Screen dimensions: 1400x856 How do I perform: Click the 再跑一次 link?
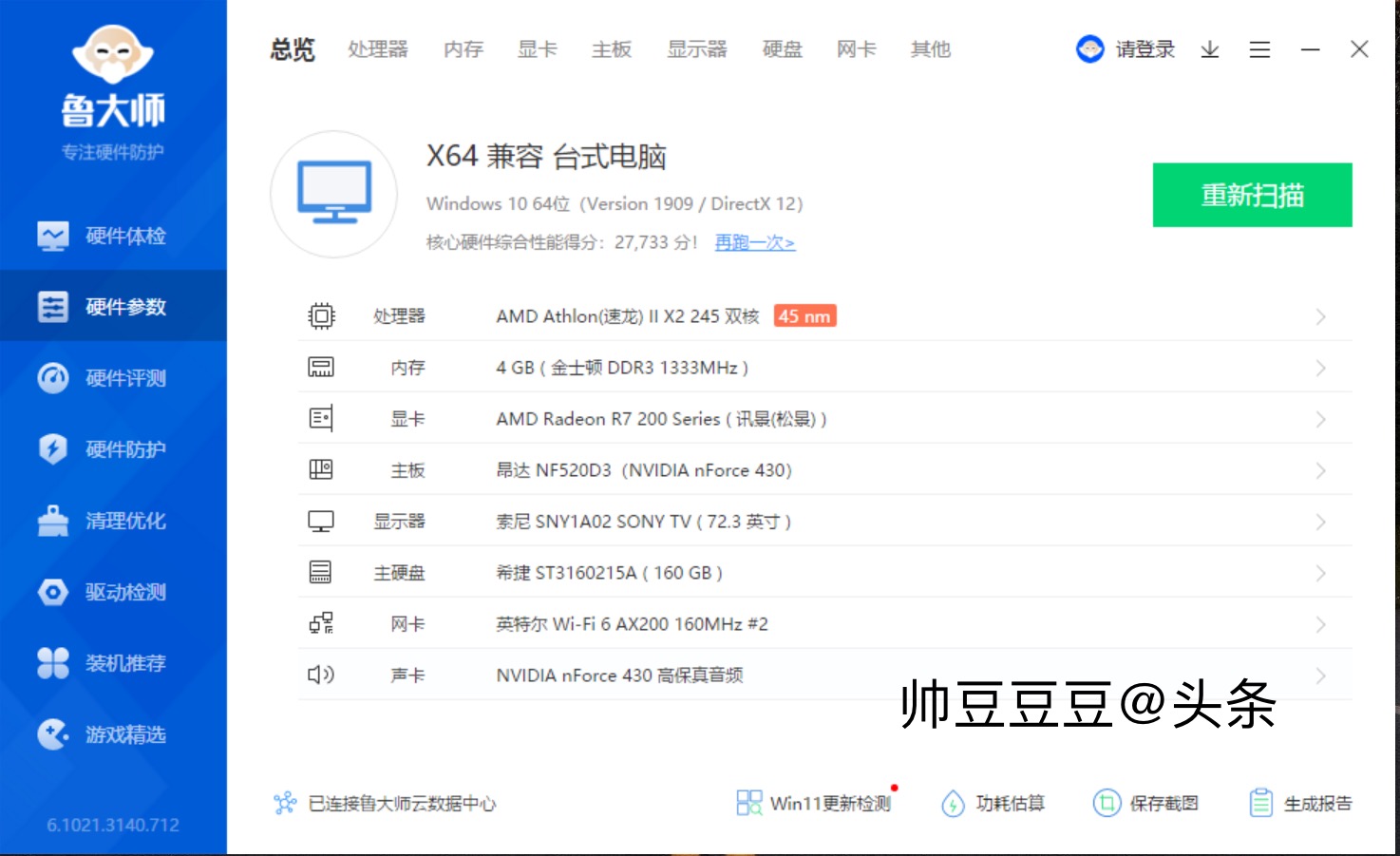click(752, 243)
